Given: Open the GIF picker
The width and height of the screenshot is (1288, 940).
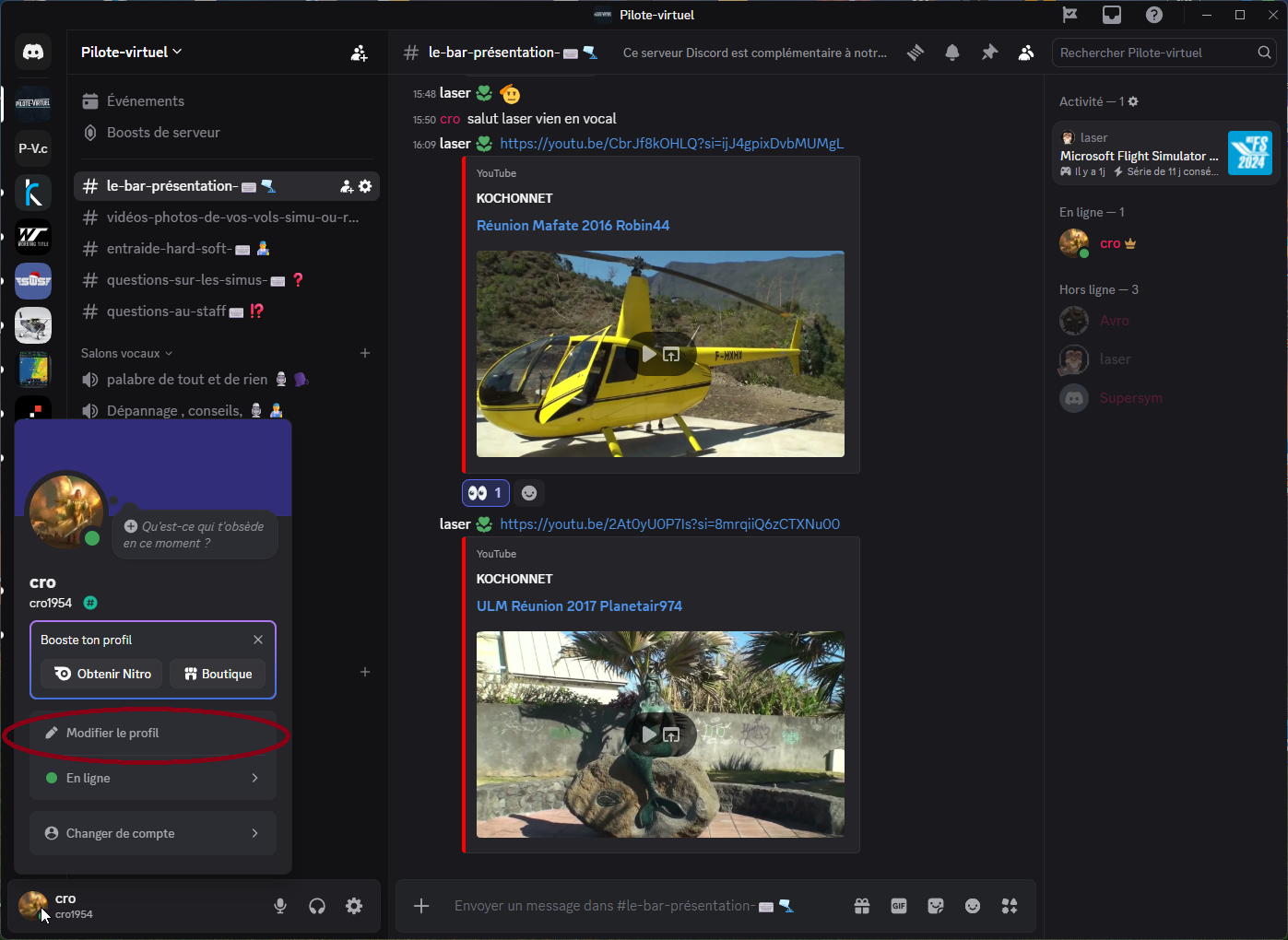Looking at the screenshot, I should pos(899,906).
